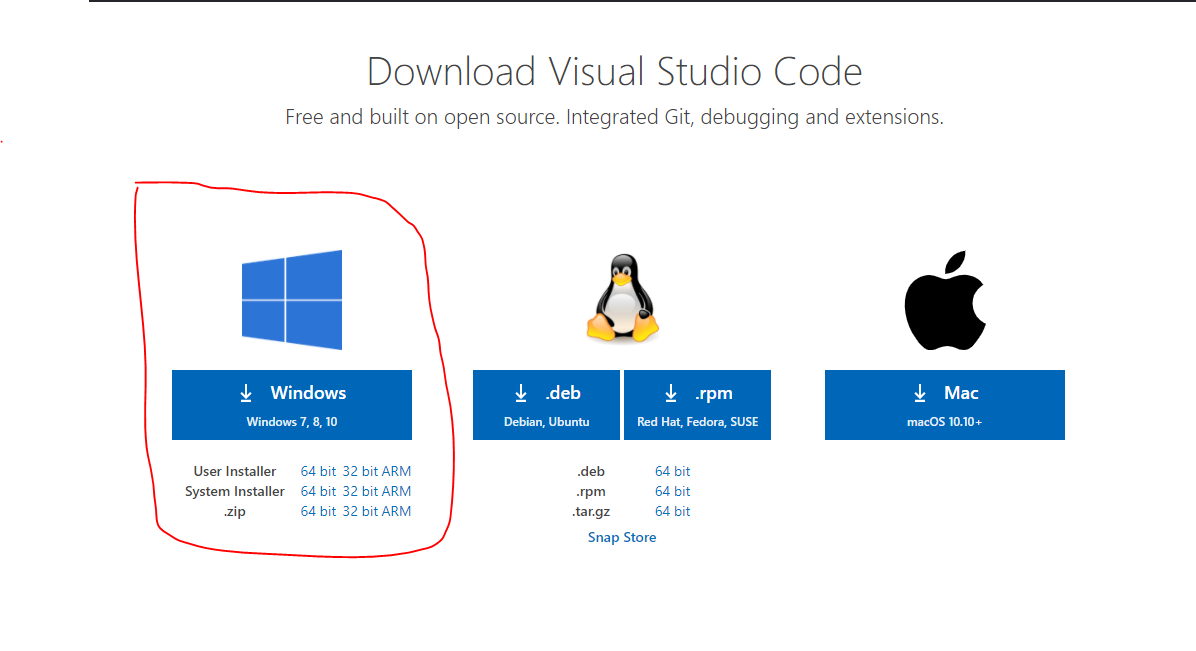This screenshot has height=651, width=1196.
Task: Download Windows .zip 32 bit
Action: pos(360,511)
